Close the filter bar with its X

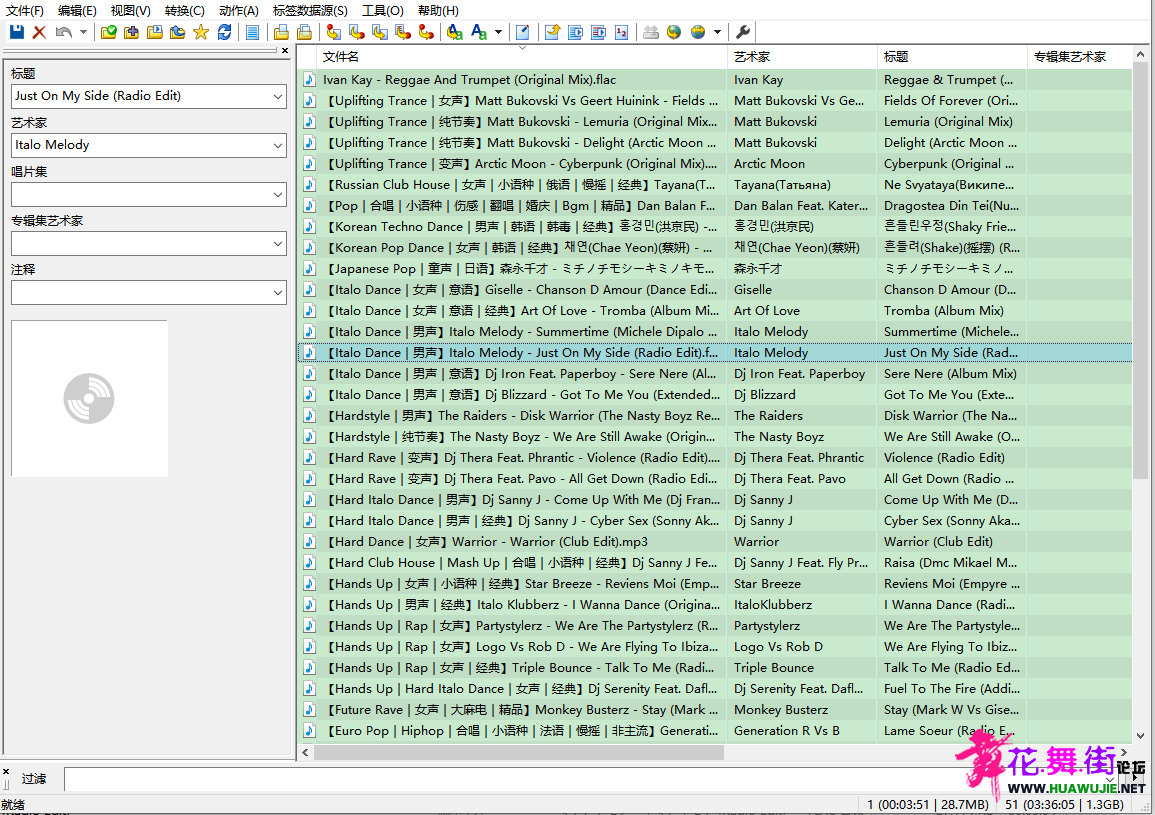coord(6,772)
